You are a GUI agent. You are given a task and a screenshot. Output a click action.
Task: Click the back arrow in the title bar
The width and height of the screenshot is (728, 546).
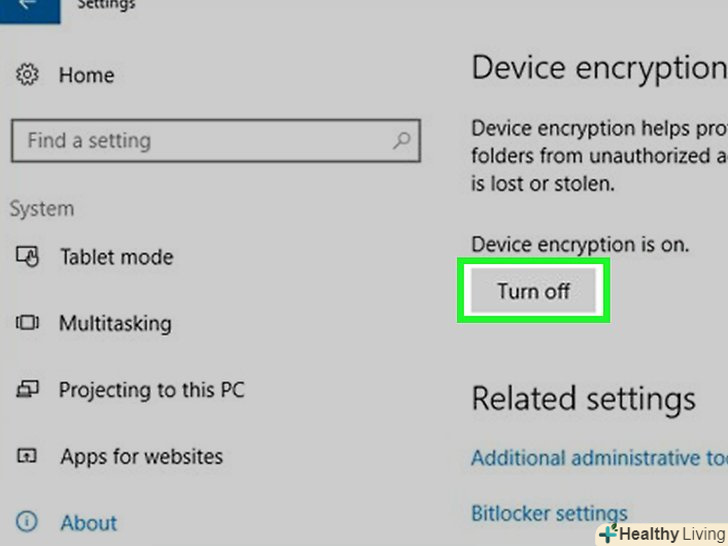click(25, 5)
